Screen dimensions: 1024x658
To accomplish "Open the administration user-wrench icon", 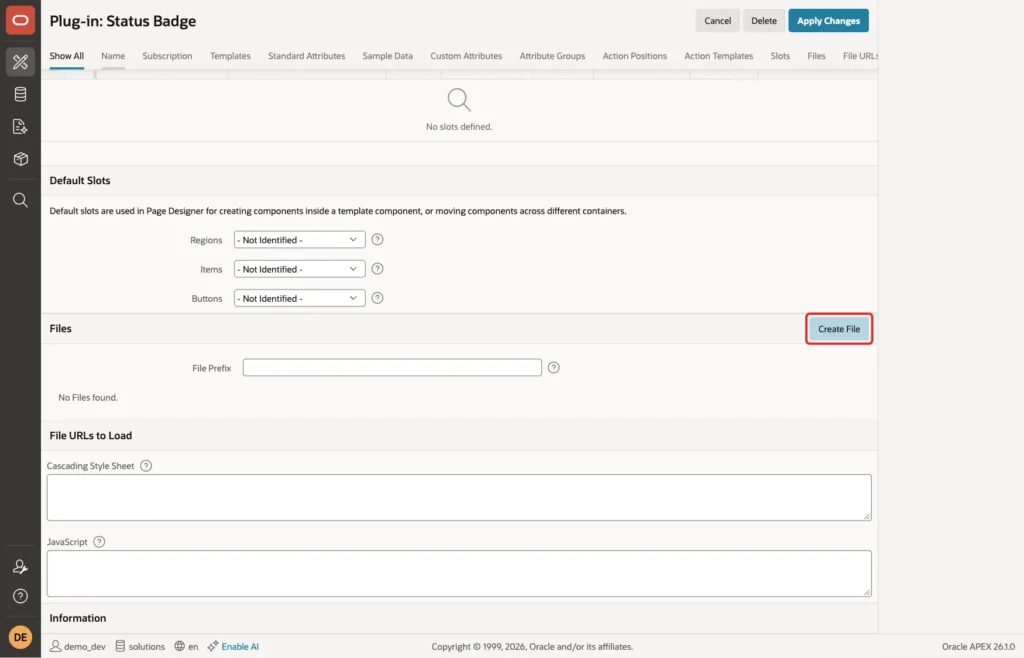I will pyautogui.click(x=20, y=567).
